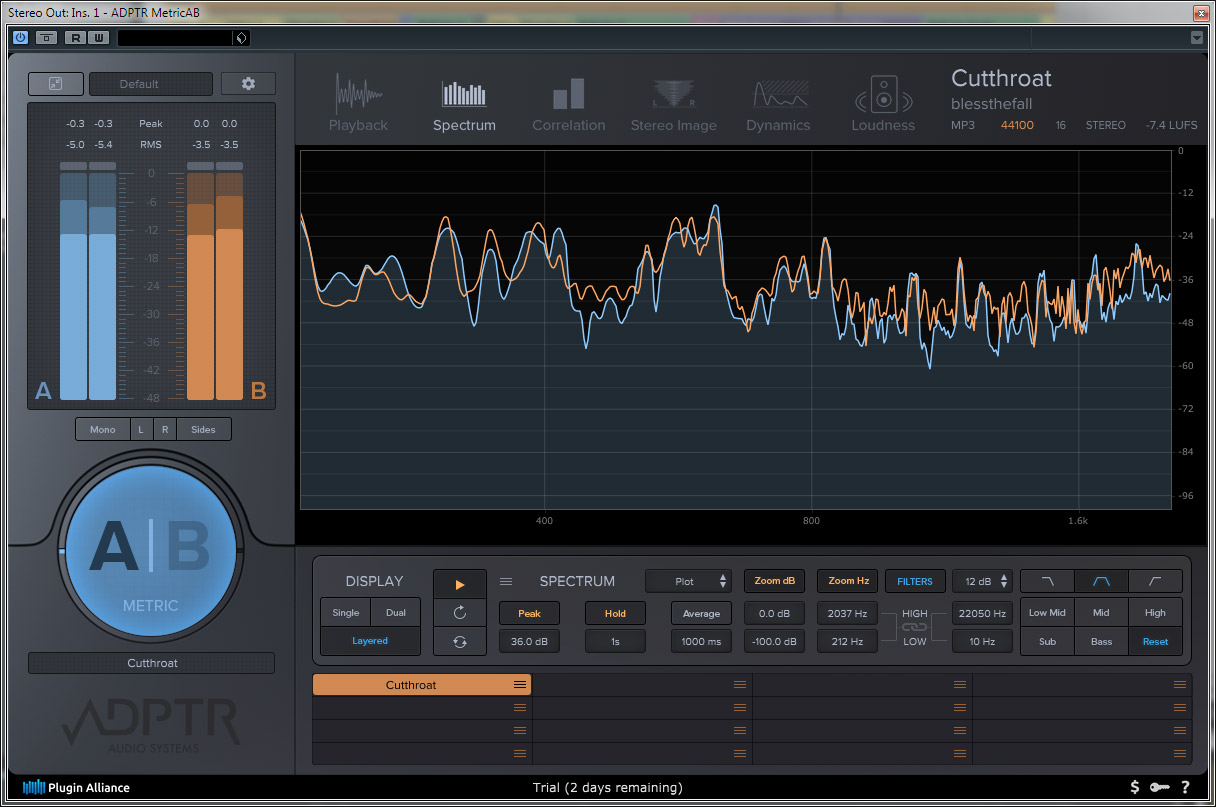Open help via question mark icon
The height and width of the screenshot is (807, 1216).
[x=1185, y=788]
